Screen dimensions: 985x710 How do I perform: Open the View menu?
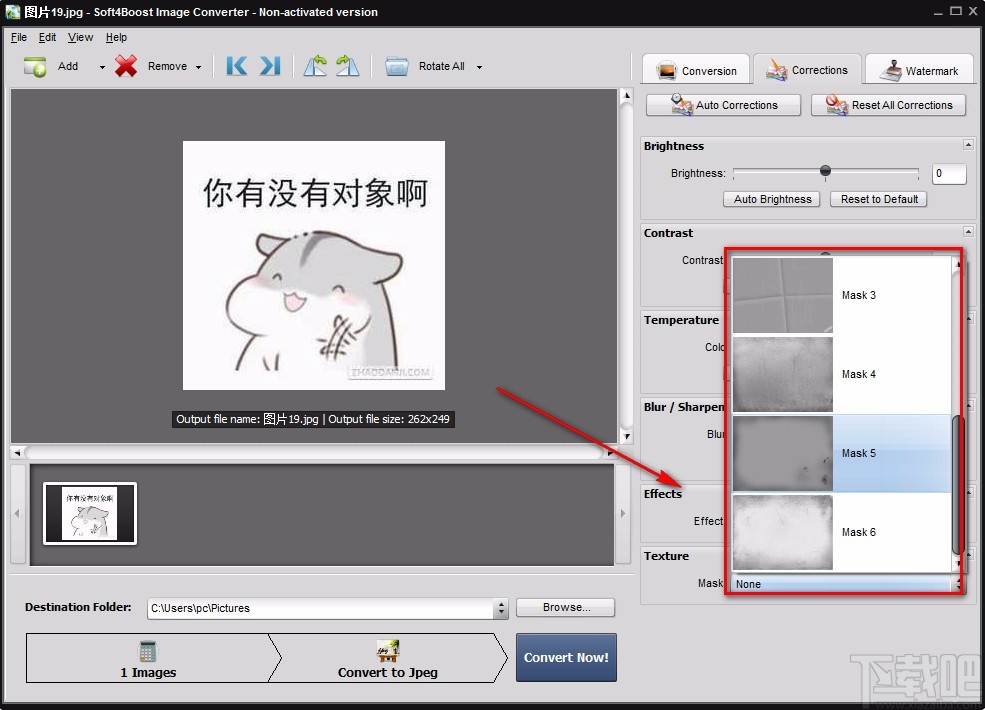pyautogui.click(x=79, y=37)
